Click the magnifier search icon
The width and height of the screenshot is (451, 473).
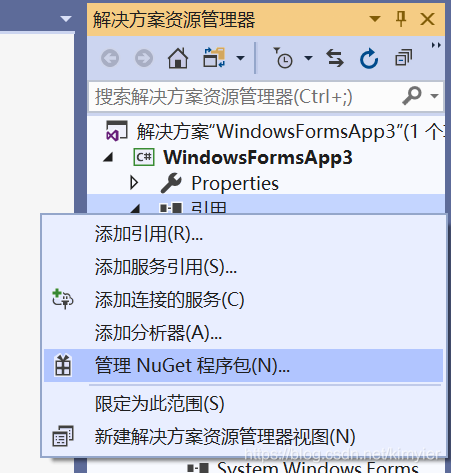coord(412,96)
